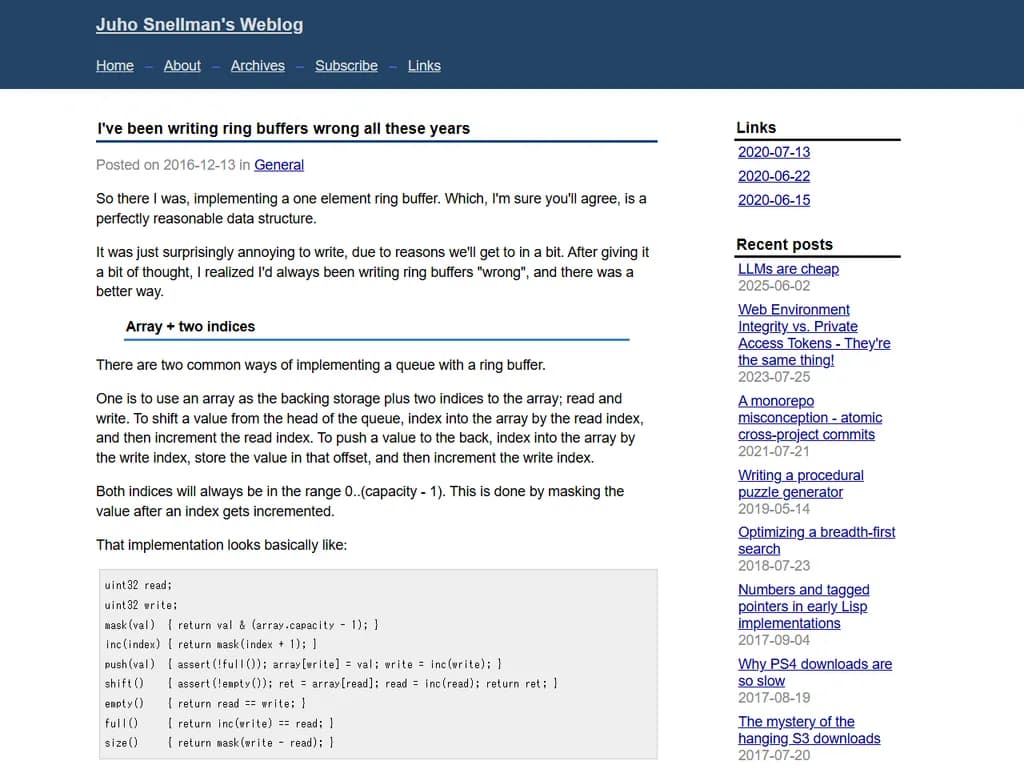Screen dimensions: 1024x768
Task: Open the Links navigation item
Action: [x=424, y=65]
